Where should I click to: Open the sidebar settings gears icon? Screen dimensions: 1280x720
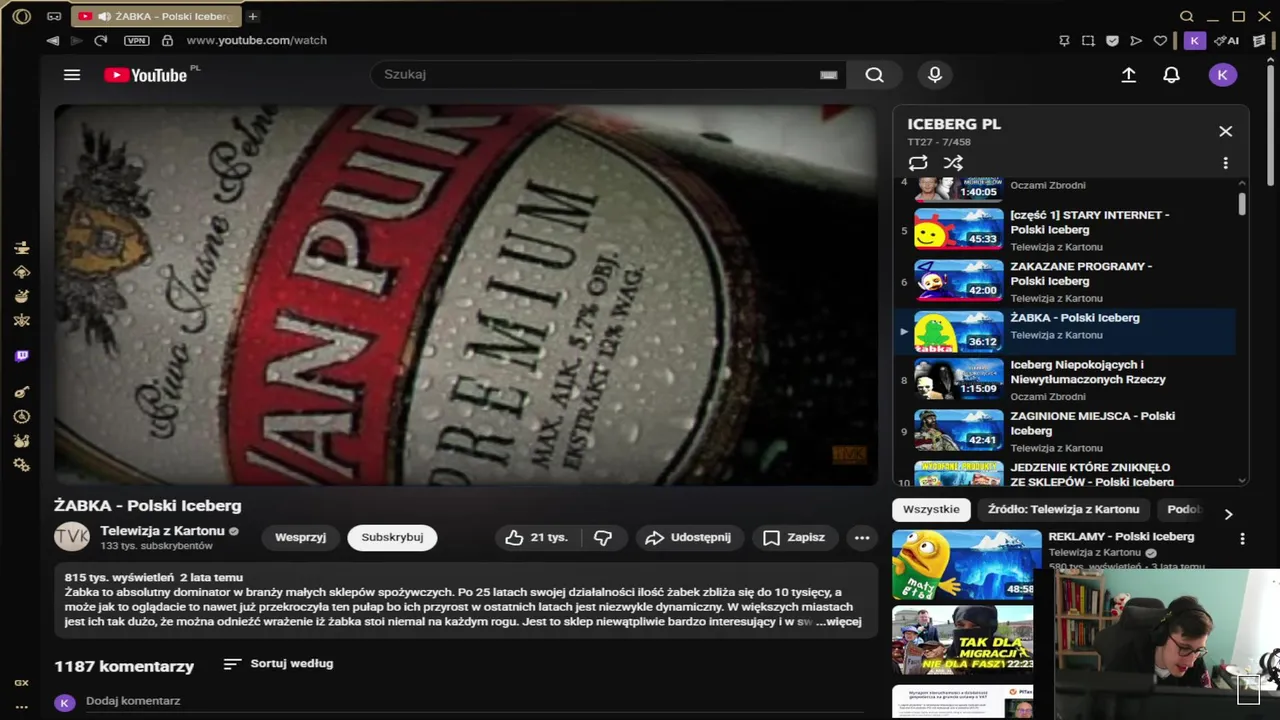21,465
